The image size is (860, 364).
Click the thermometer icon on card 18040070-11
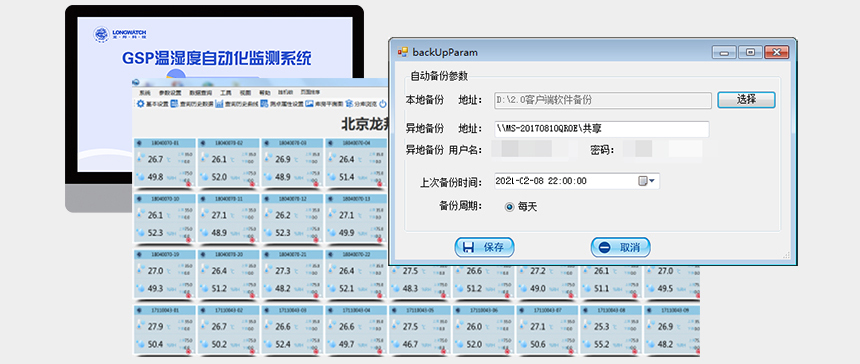pos(205,214)
